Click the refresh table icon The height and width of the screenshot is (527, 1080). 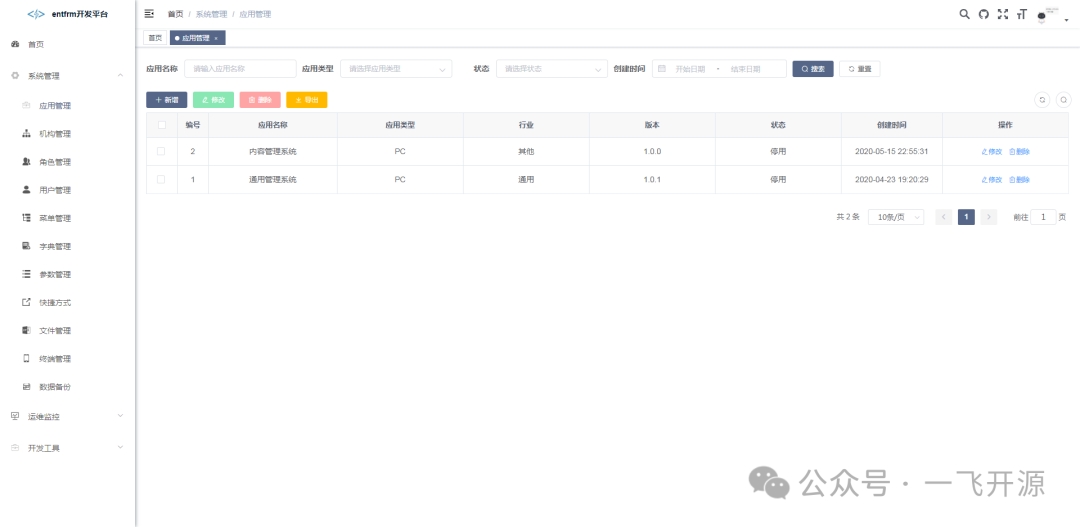1042,100
